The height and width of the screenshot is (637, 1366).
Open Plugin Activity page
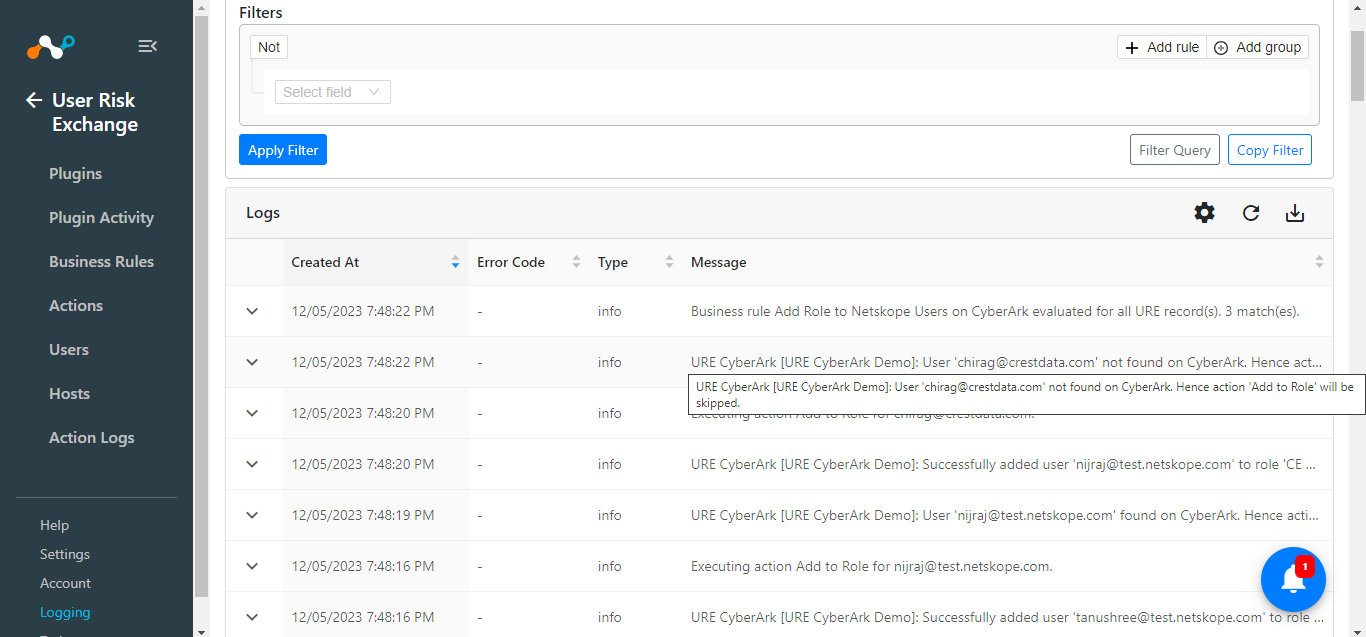pyautogui.click(x=102, y=217)
